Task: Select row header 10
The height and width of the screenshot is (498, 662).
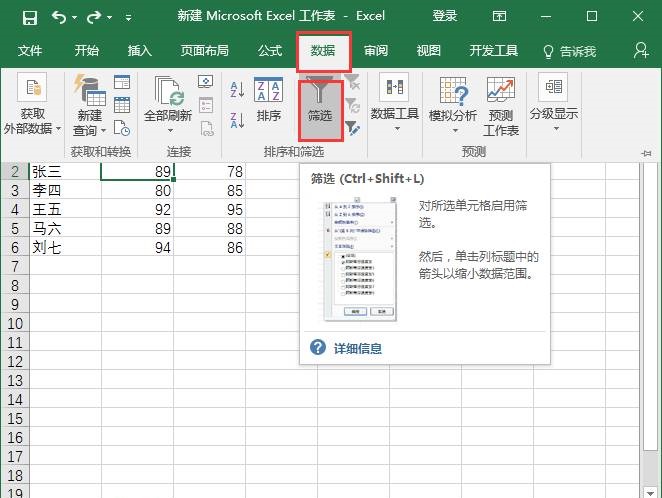Action: tap(15, 324)
